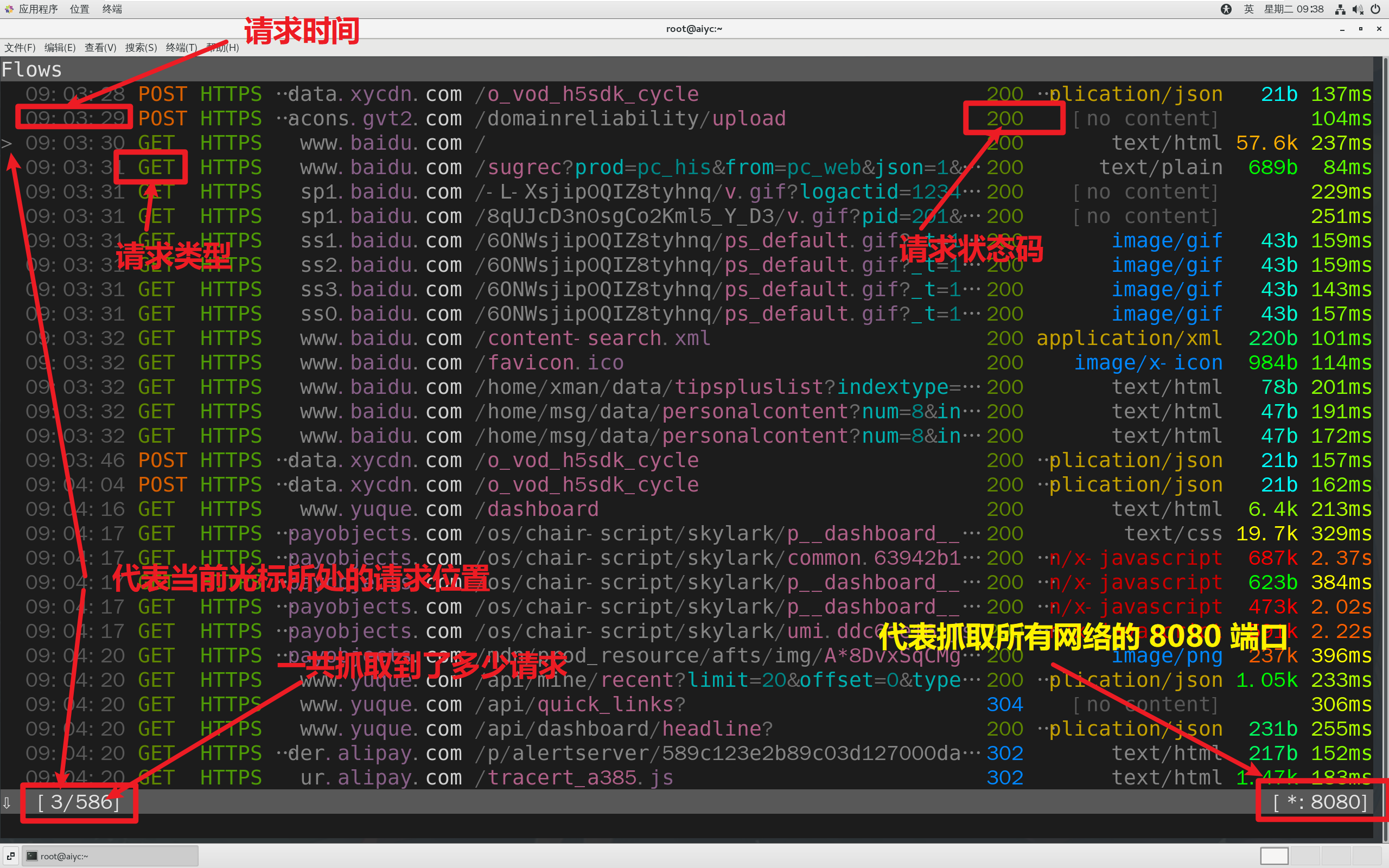1389x868 pixels.
Task: Close the root@aiyc terminal window
Action: [1379, 29]
